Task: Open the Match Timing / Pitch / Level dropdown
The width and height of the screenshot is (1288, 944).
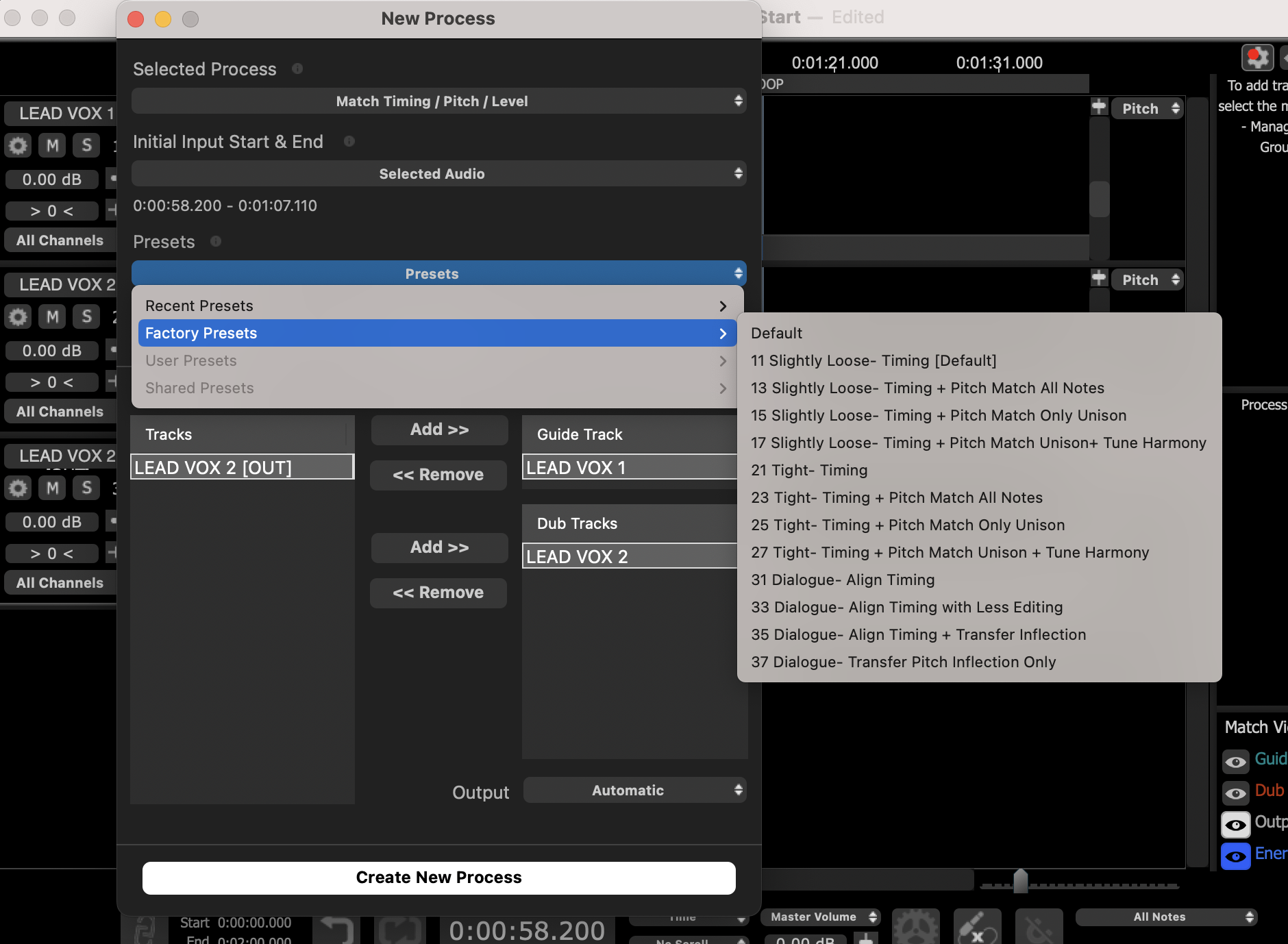Action: click(x=438, y=101)
